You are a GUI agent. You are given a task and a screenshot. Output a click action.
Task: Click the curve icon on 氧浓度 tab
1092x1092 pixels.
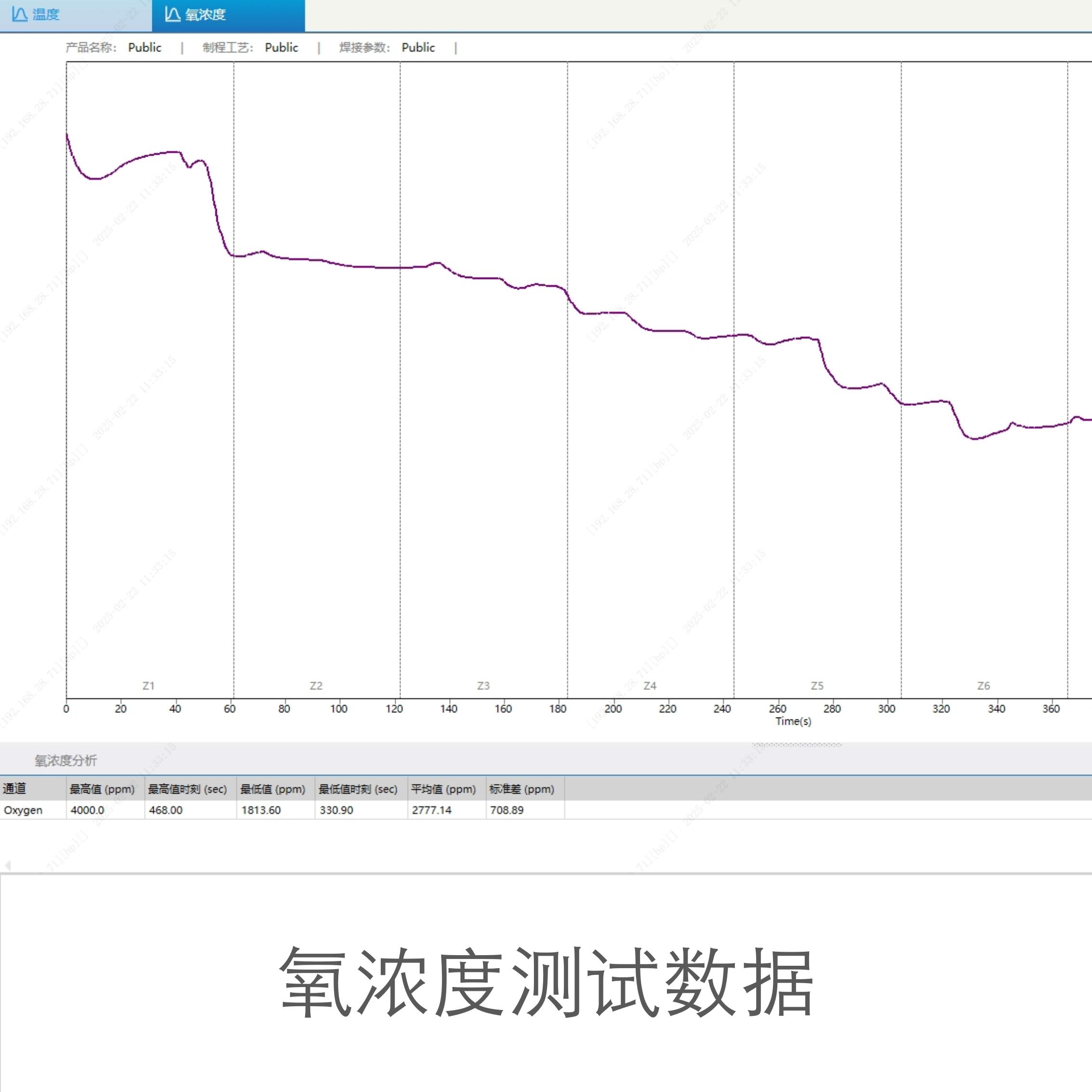(x=173, y=14)
